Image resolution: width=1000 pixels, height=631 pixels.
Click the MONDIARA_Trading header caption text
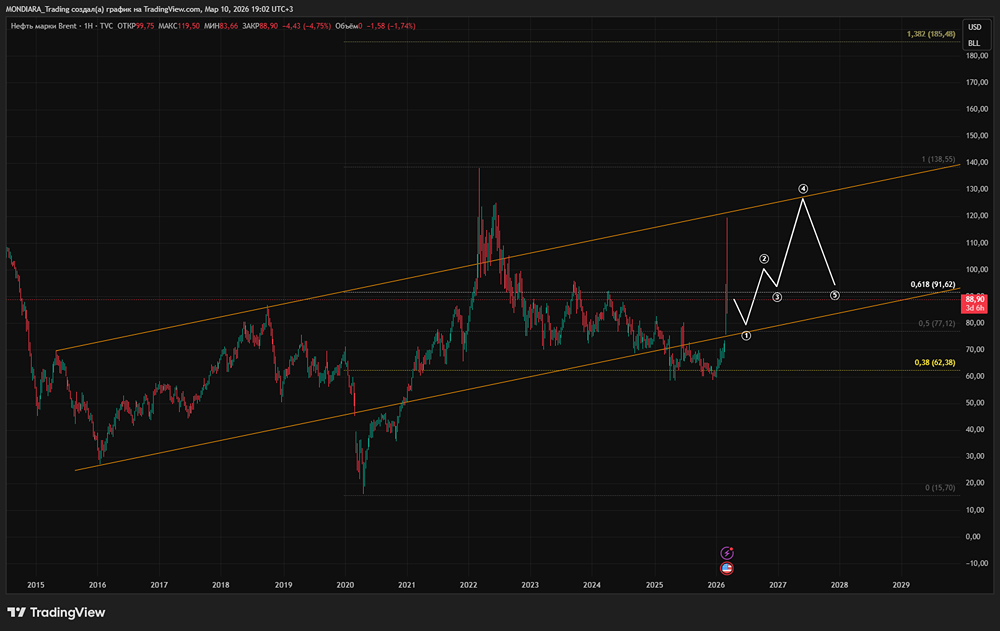coord(150,10)
